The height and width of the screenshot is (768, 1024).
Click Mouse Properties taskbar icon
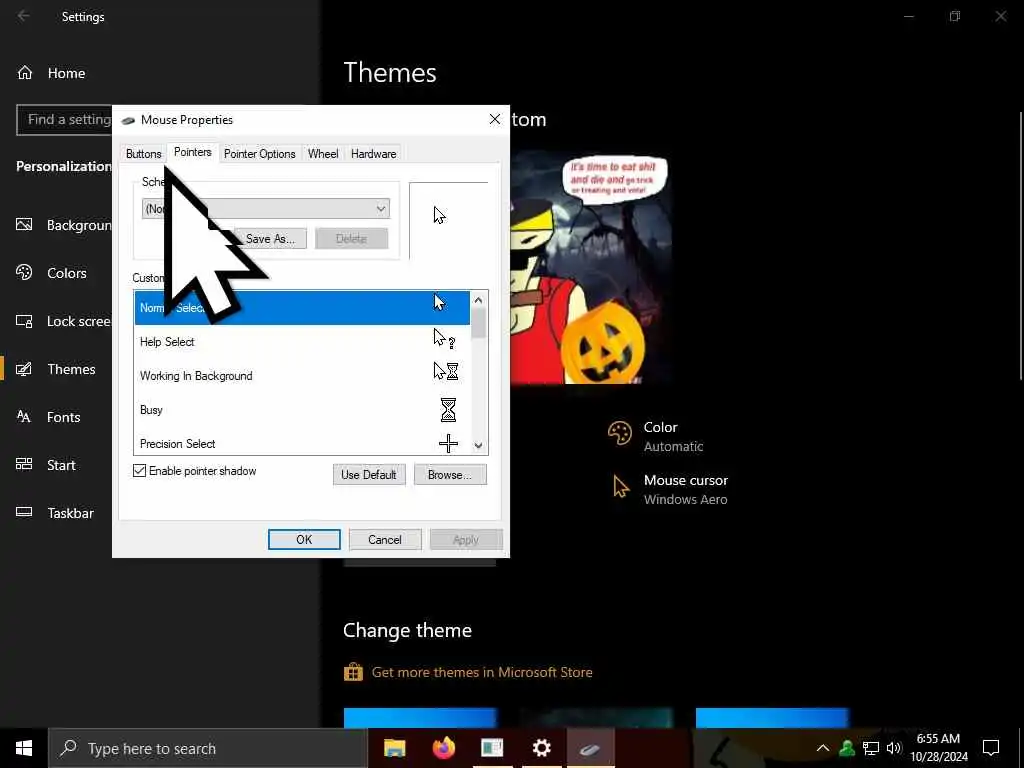pyautogui.click(x=590, y=748)
